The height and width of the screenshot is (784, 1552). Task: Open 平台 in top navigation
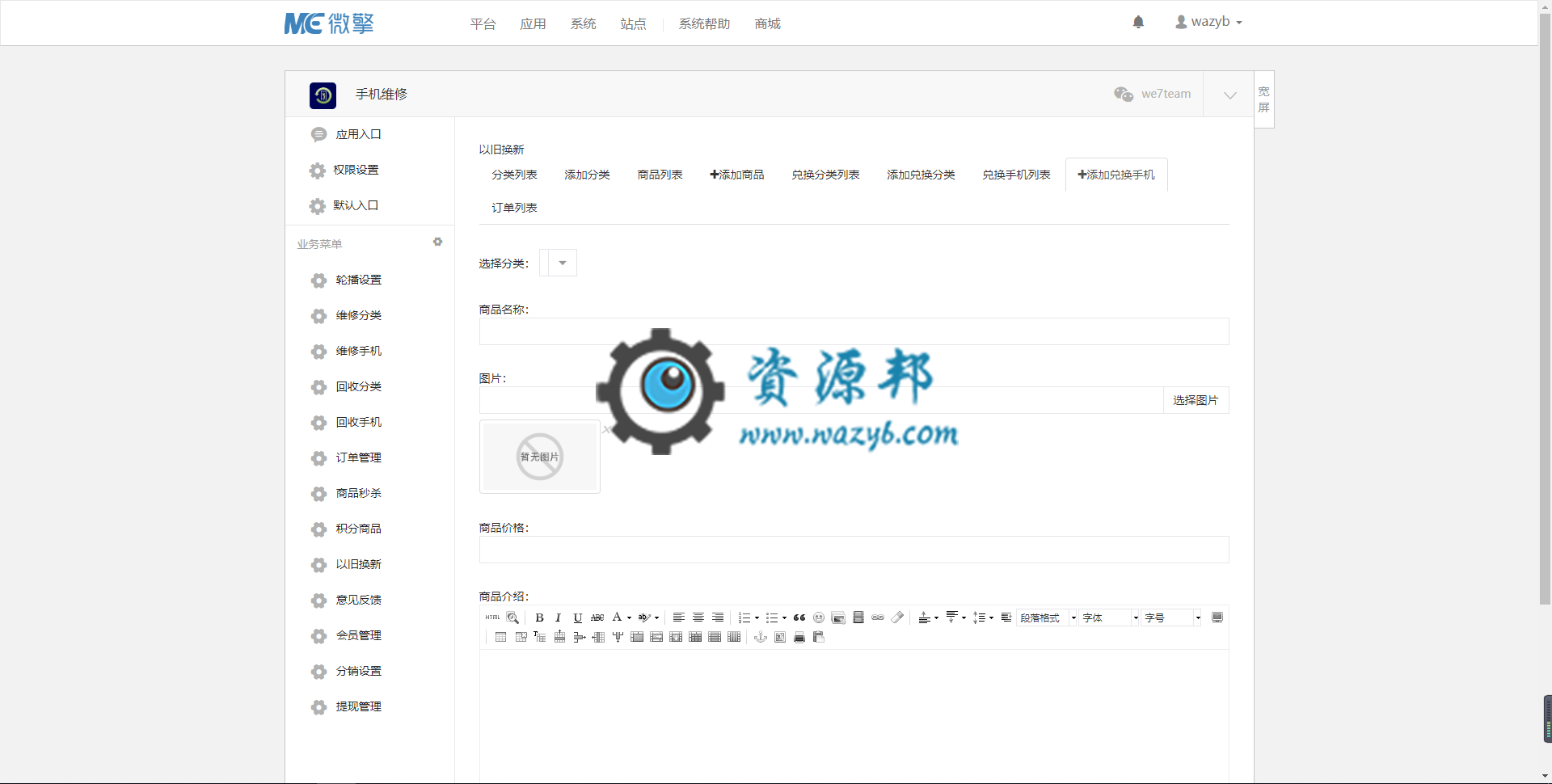[x=483, y=23]
